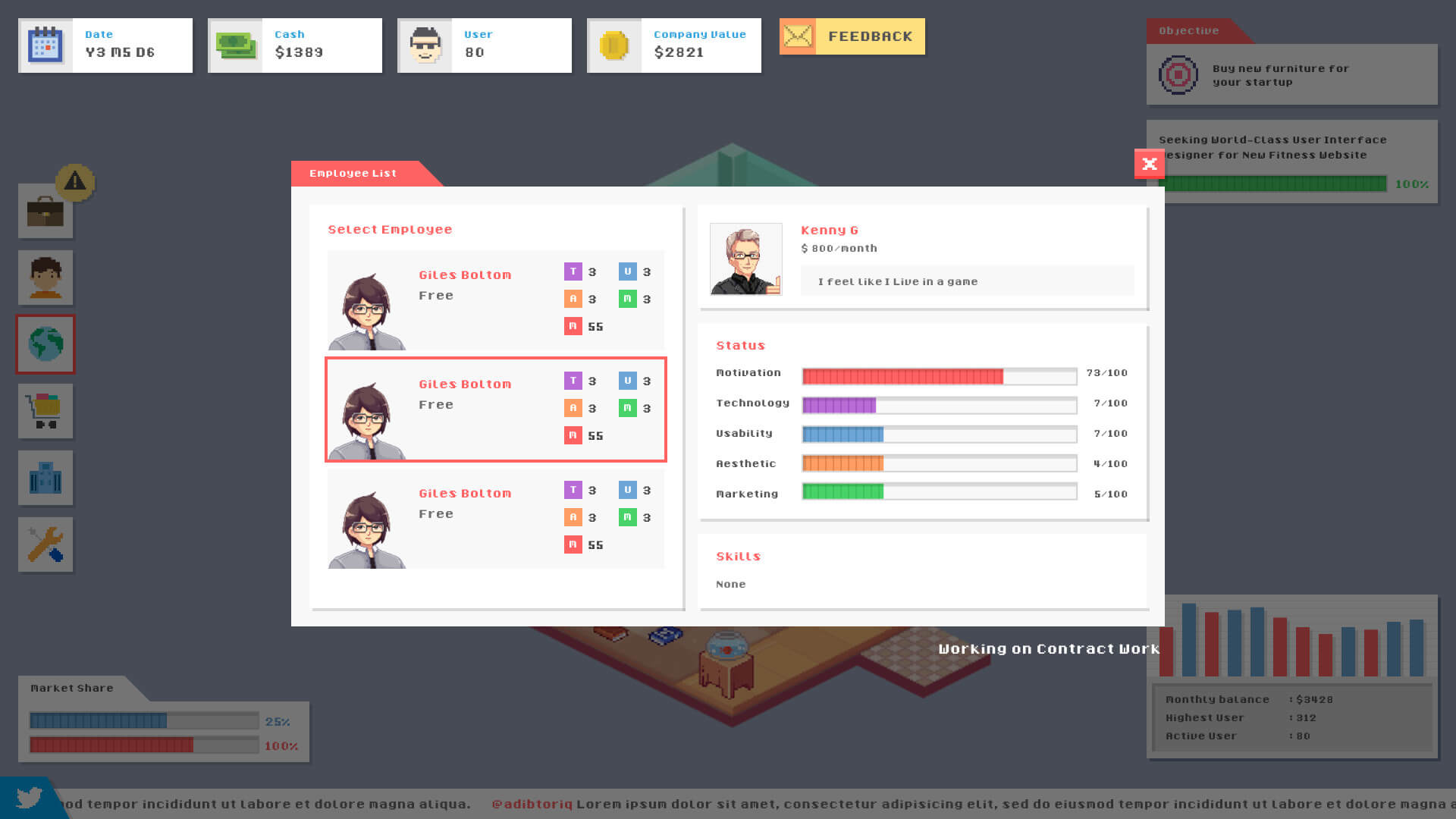The image size is (1456, 819).
Task: Open the employee face sidebar icon
Action: (x=45, y=278)
